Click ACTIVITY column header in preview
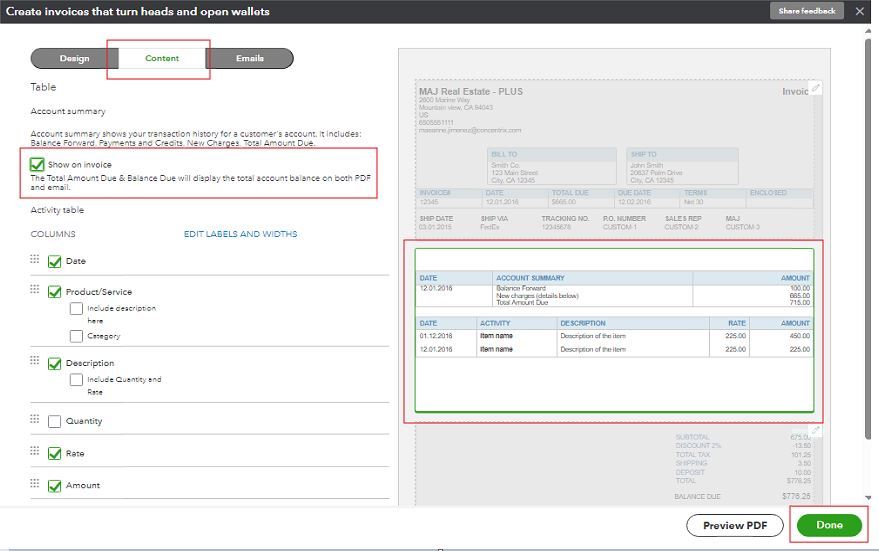This screenshot has height=551, width=879. coord(495,323)
